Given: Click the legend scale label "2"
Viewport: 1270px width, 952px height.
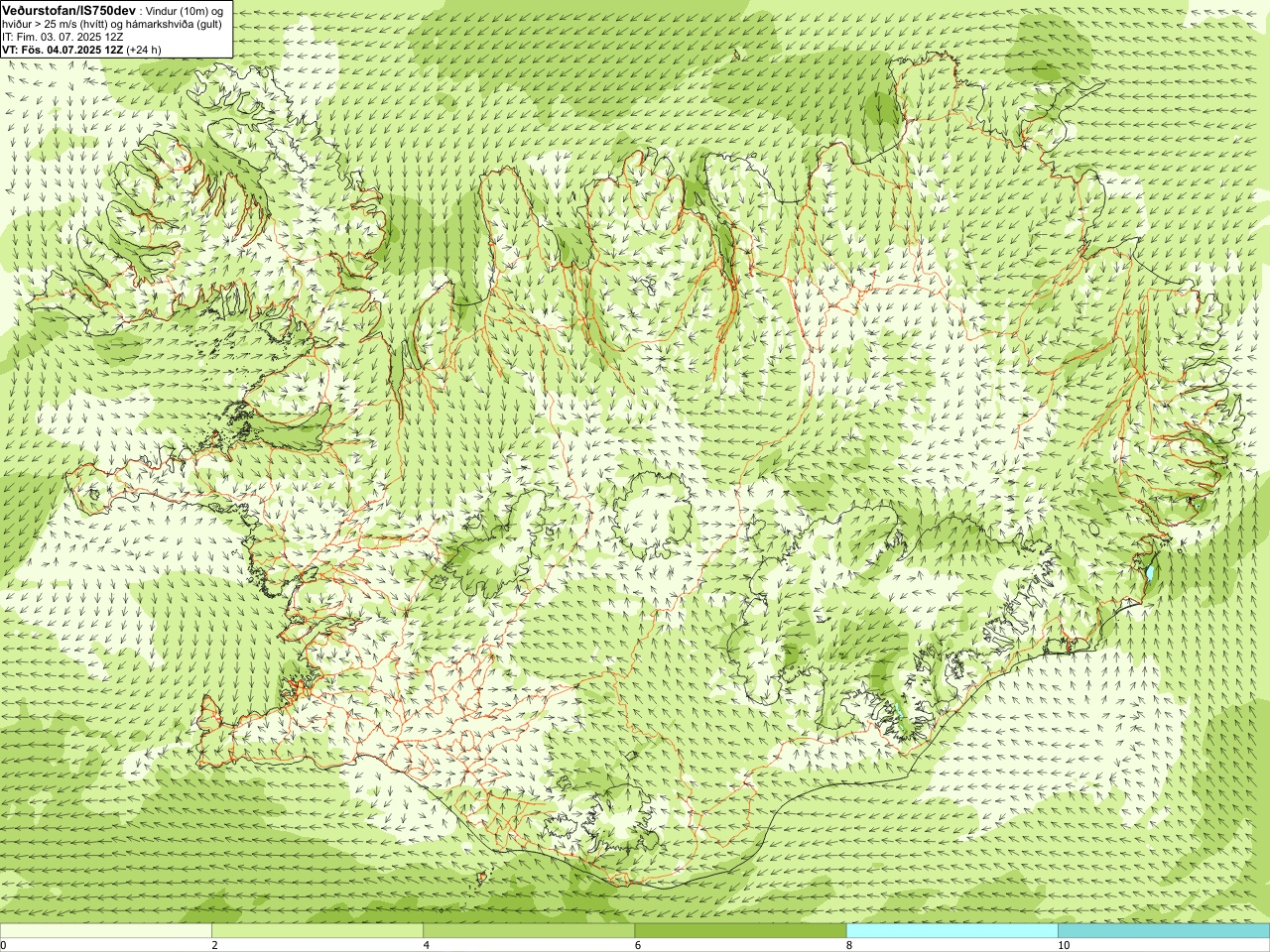Looking at the screenshot, I should (214, 945).
